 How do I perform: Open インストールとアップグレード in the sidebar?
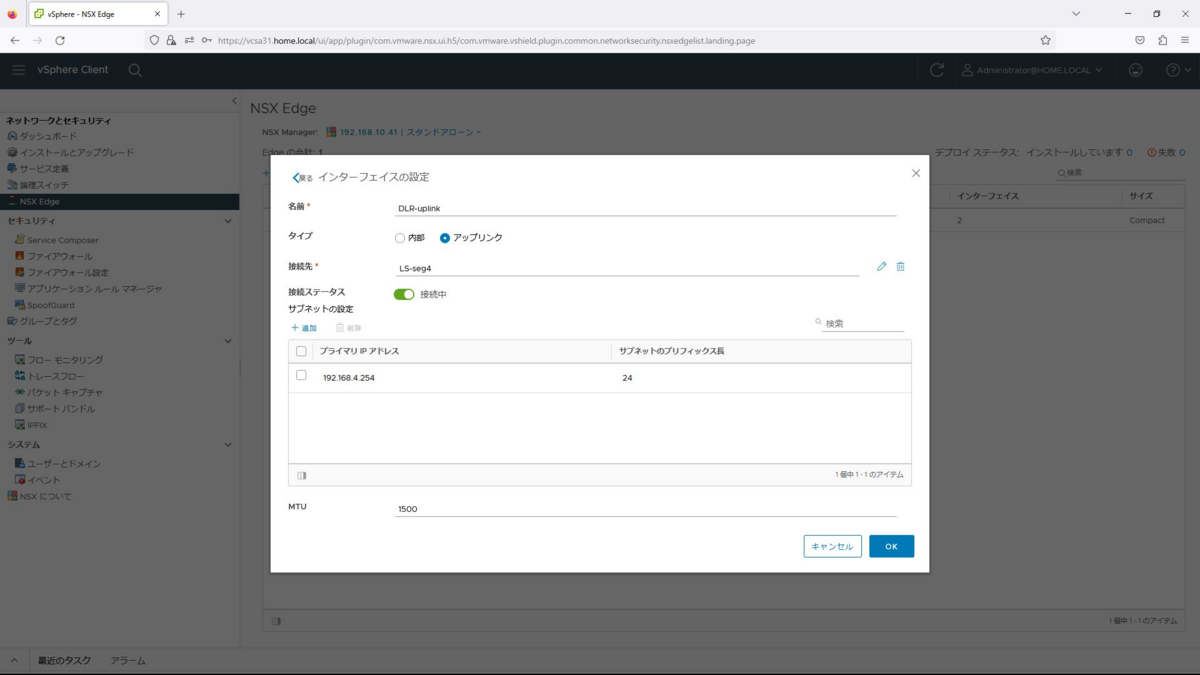pyautogui.click(x=77, y=152)
